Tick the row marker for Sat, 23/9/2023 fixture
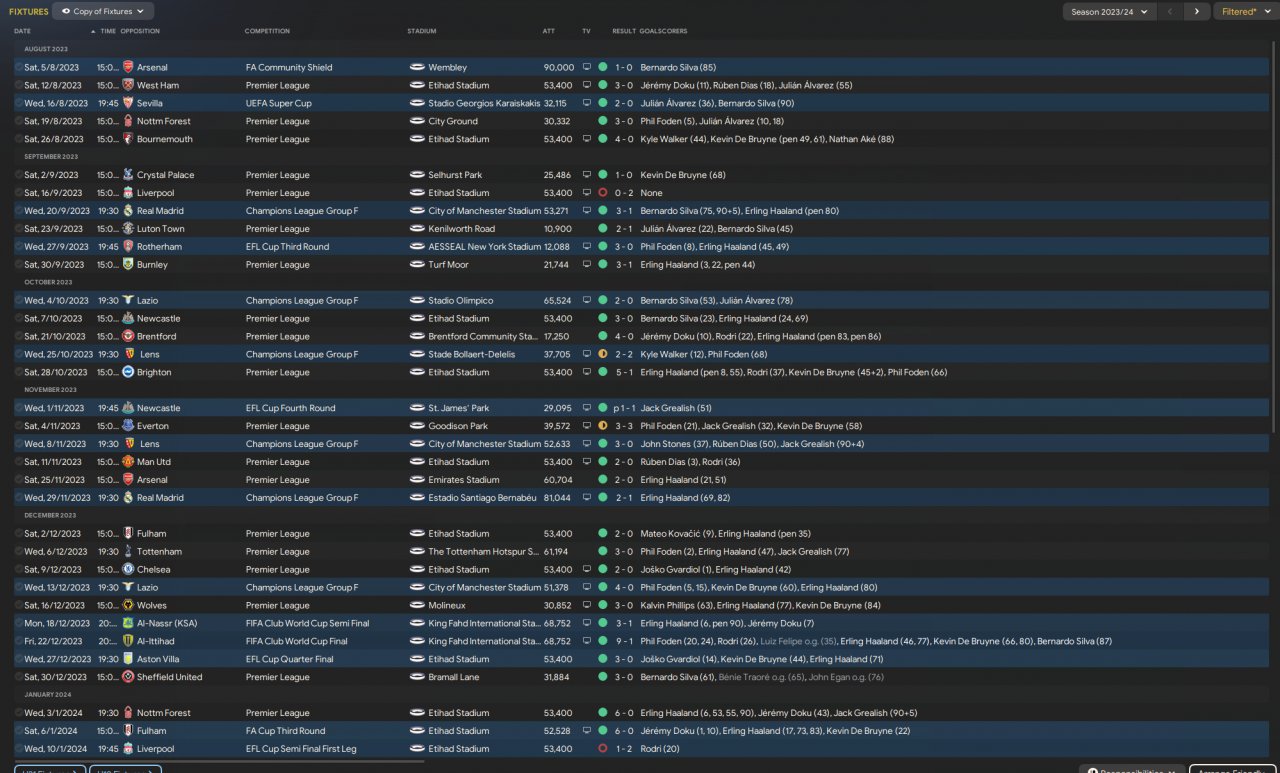 pyautogui.click(x=19, y=229)
